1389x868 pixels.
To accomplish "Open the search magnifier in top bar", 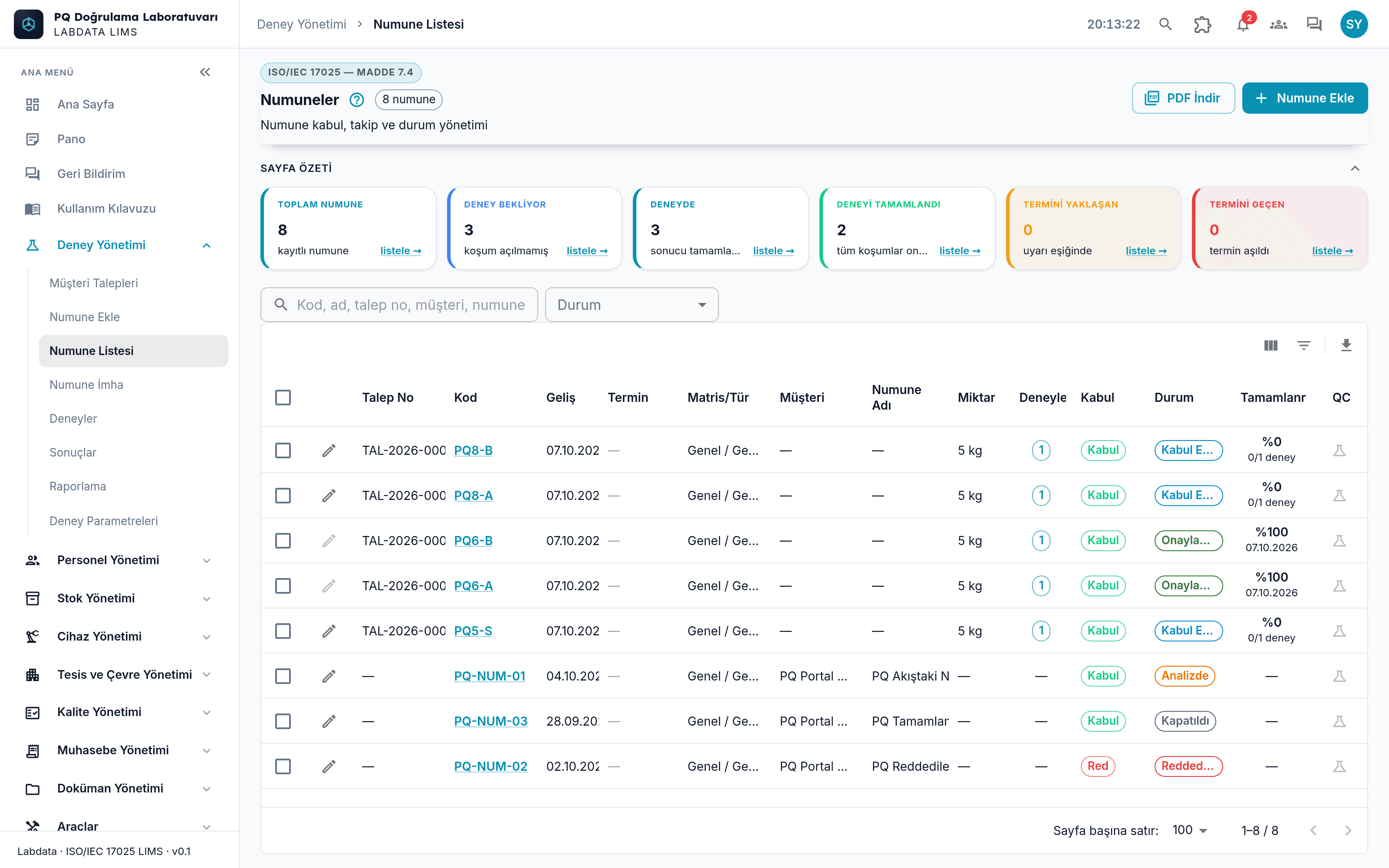I will pos(1165,24).
